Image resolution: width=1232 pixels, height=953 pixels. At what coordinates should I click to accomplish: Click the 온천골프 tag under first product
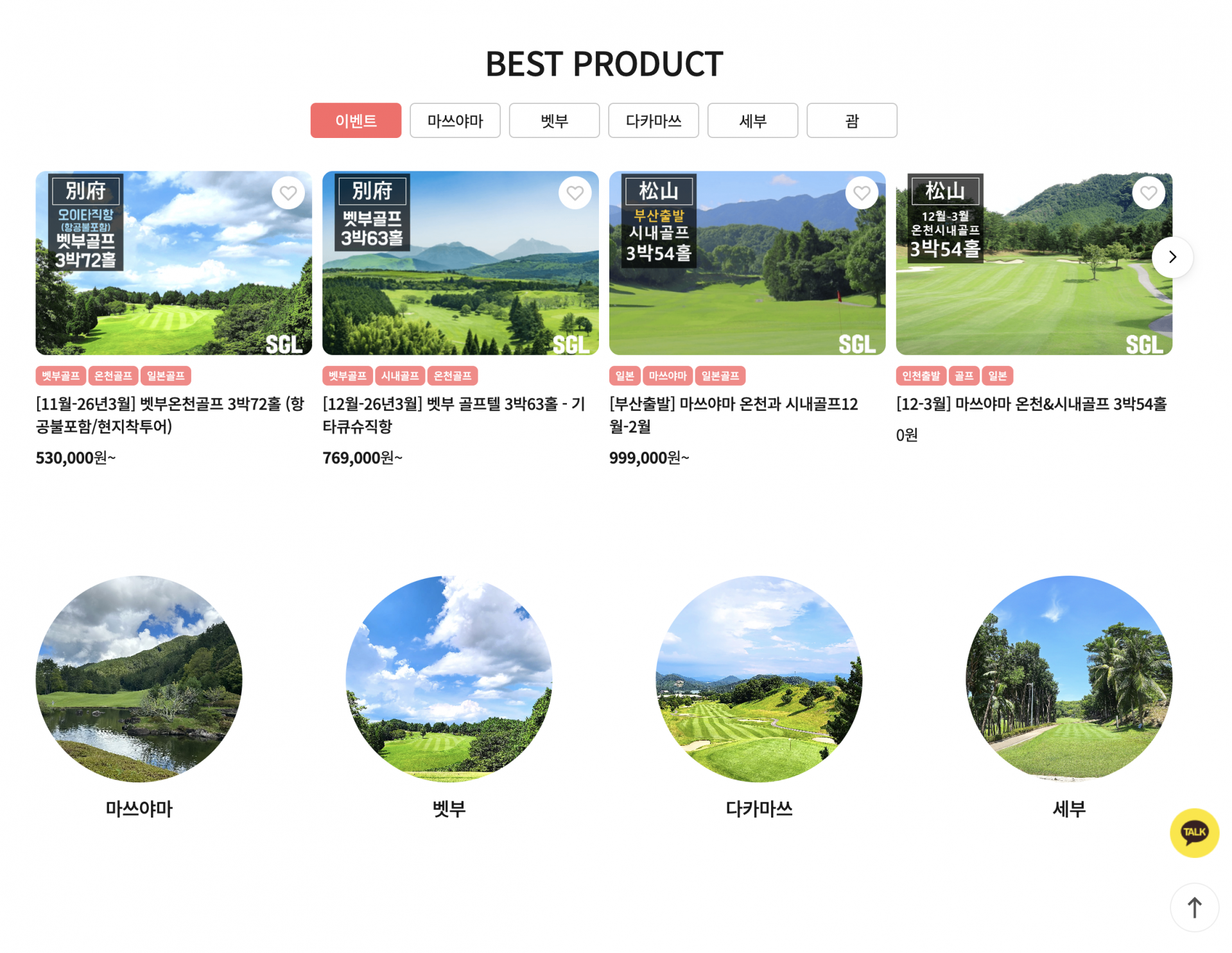(113, 376)
